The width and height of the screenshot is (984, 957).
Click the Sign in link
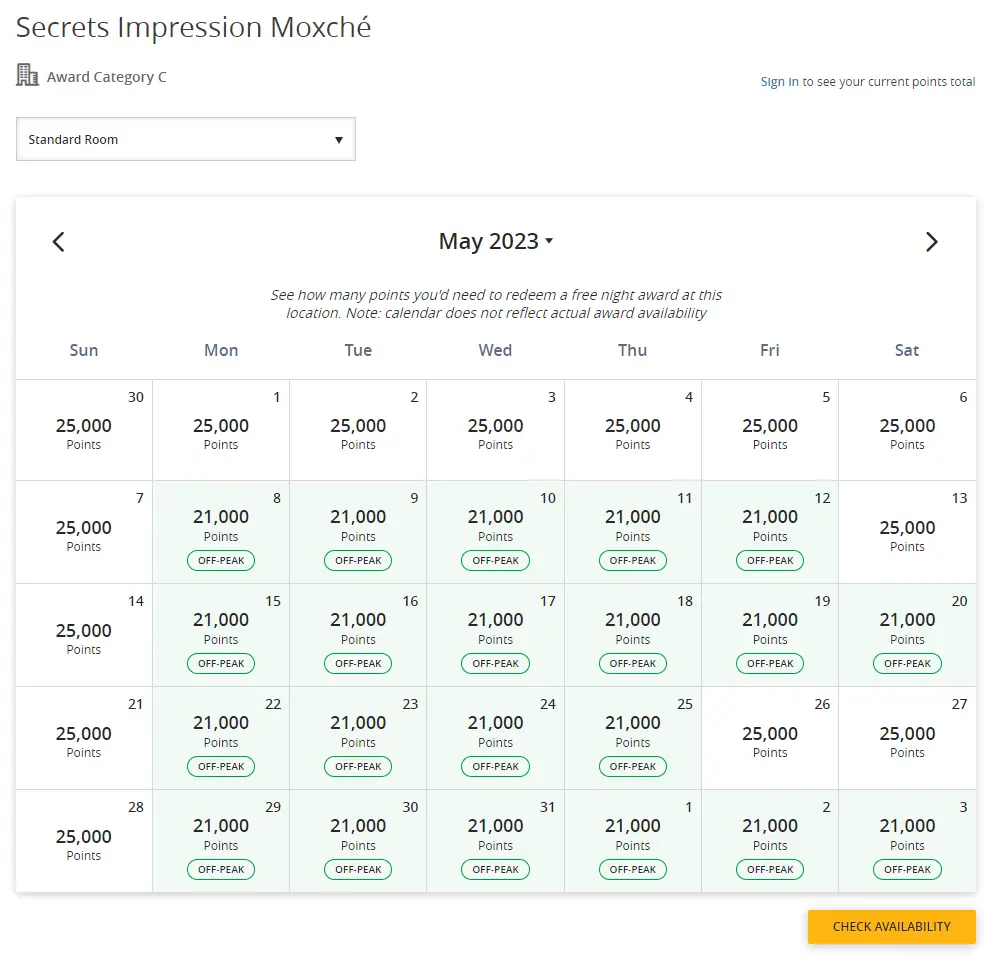(x=779, y=82)
